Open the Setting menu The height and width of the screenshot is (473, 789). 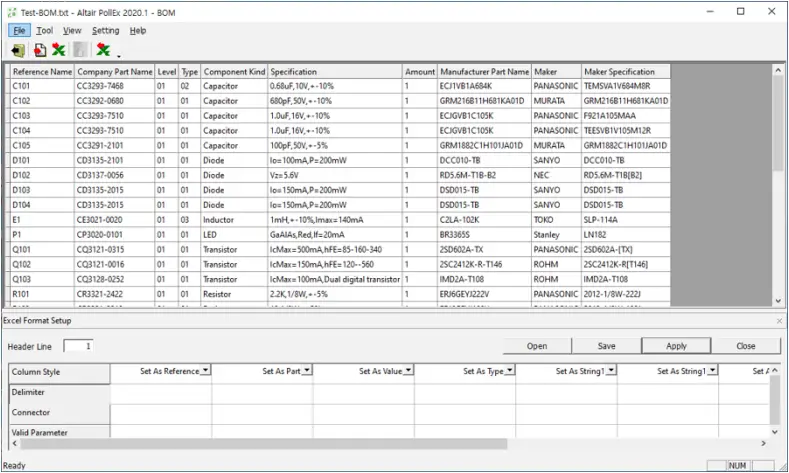click(x=106, y=31)
